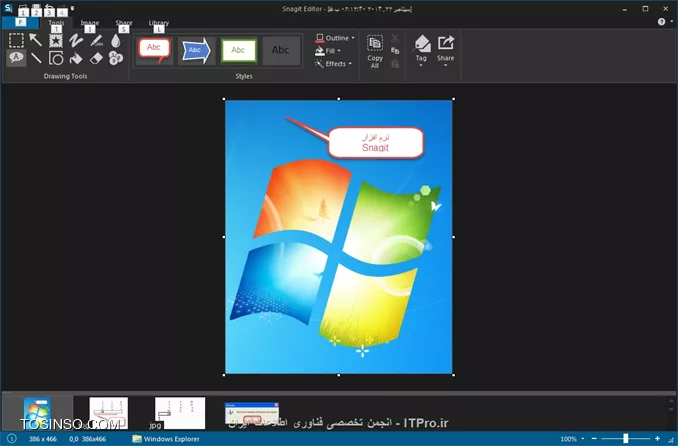Switch to the Image ribbon tab

point(90,22)
